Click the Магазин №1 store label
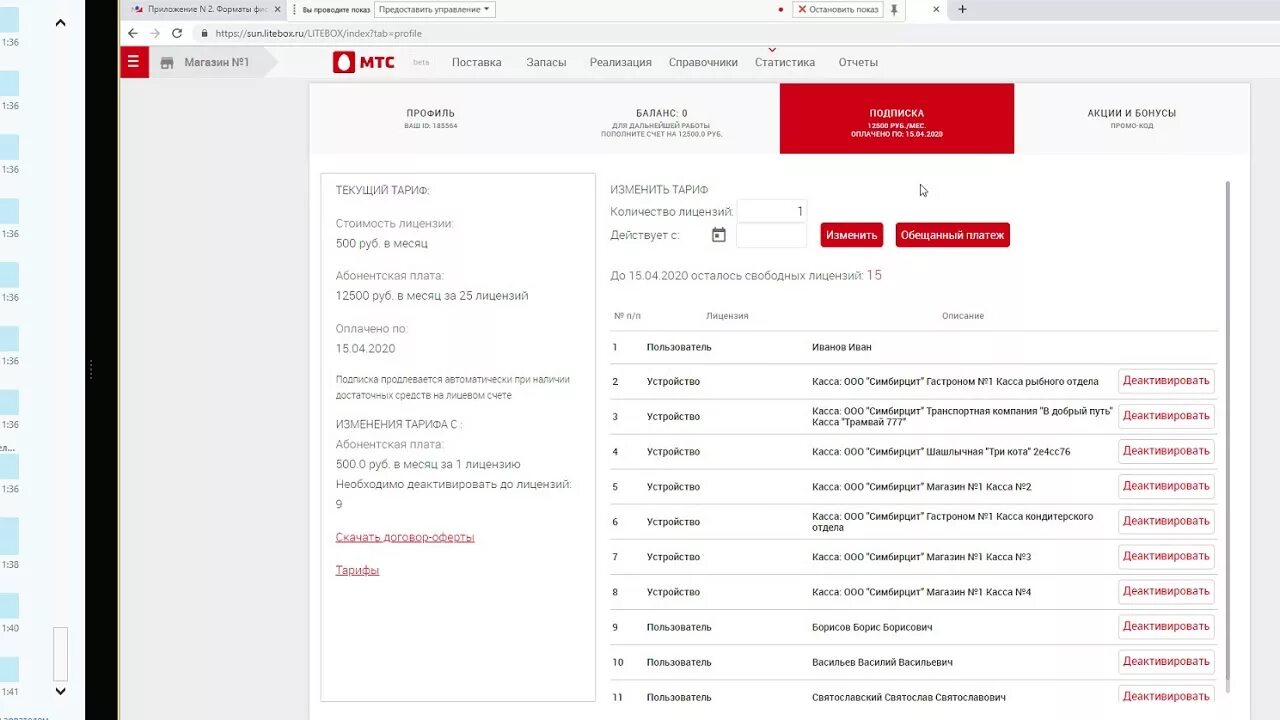 click(216, 62)
